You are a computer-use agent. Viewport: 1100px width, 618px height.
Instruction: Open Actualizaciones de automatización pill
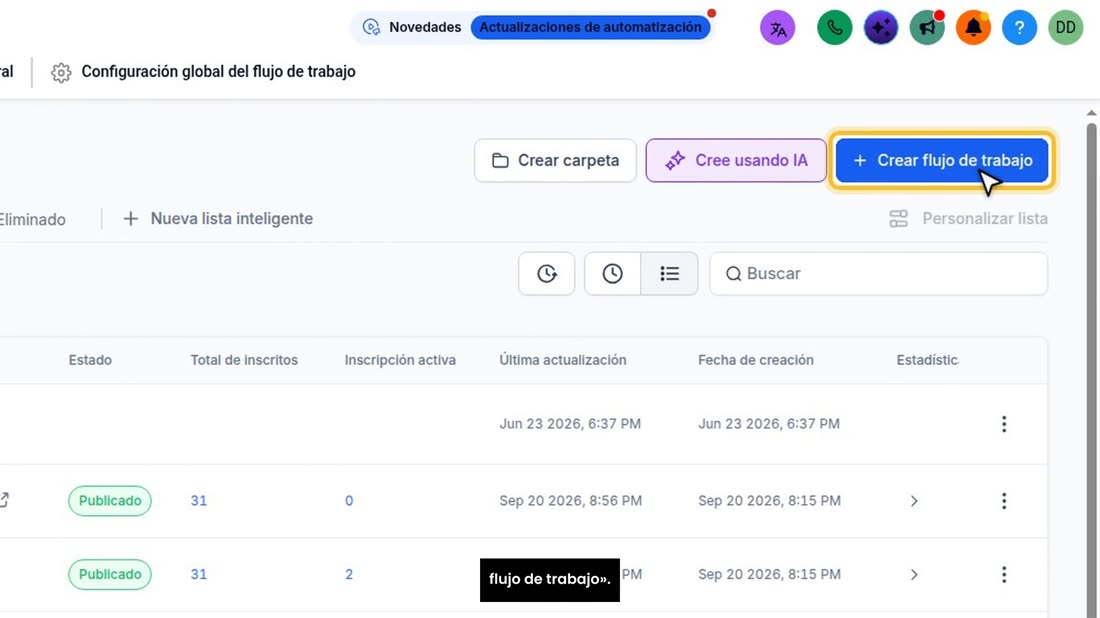tap(590, 27)
